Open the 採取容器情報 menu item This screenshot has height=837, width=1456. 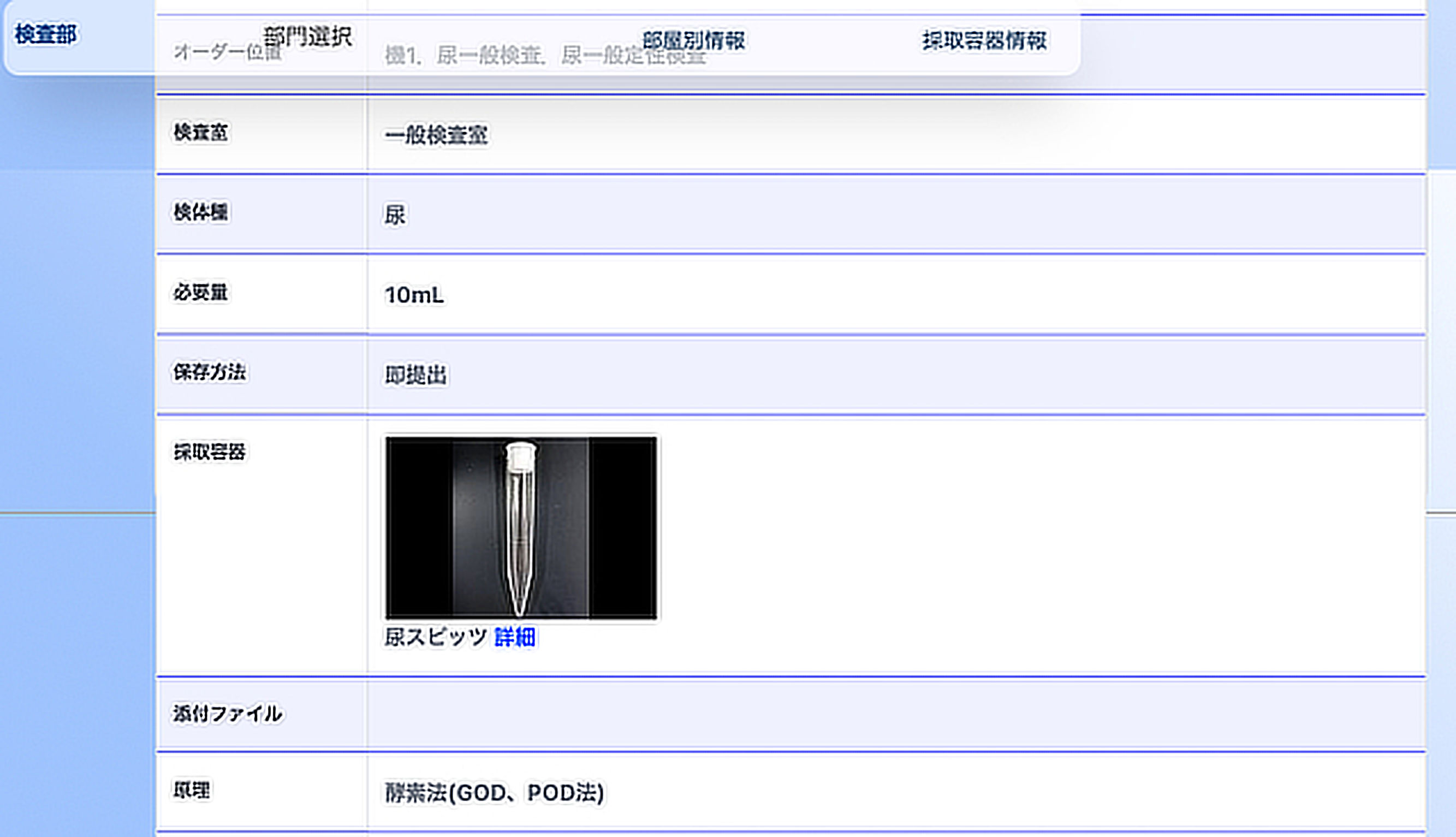(x=984, y=40)
